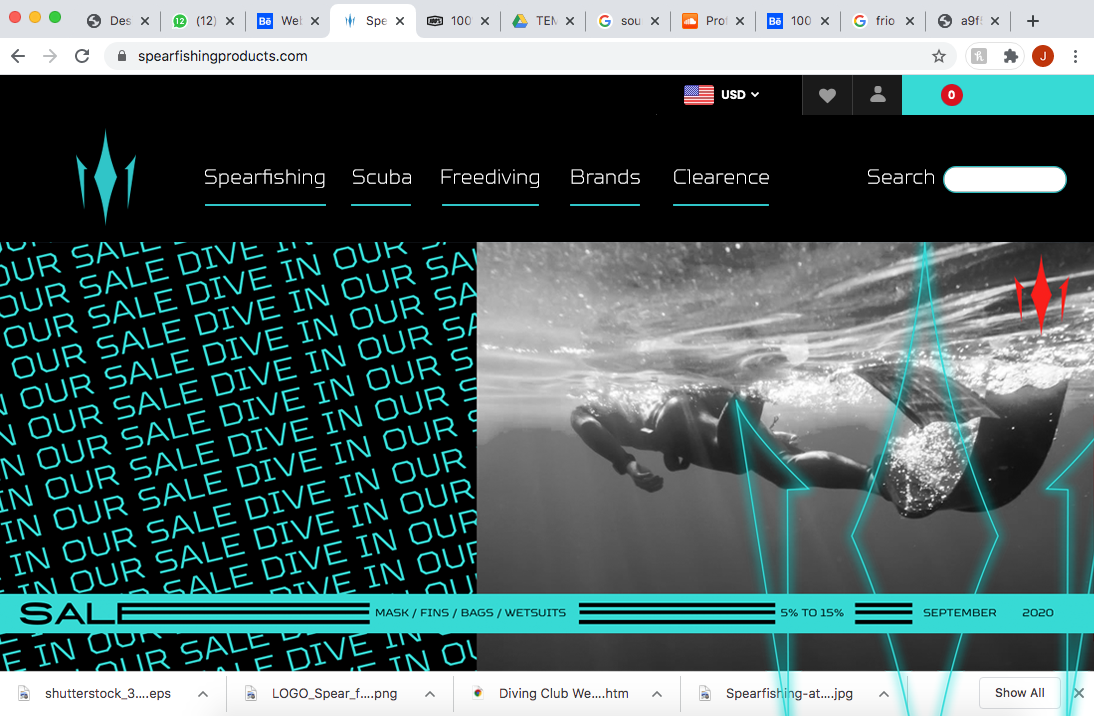The width and height of the screenshot is (1094, 716).
Task: Expand options for shutterstock eps download
Action: point(202,694)
